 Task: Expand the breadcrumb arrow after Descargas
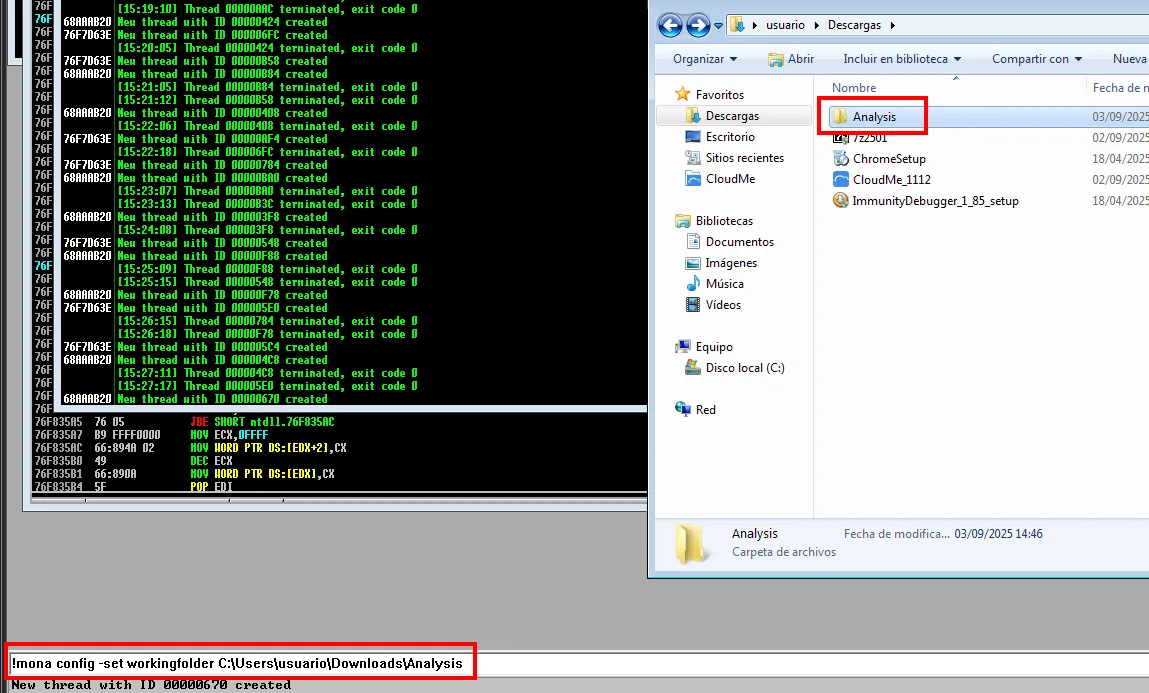click(x=893, y=25)
